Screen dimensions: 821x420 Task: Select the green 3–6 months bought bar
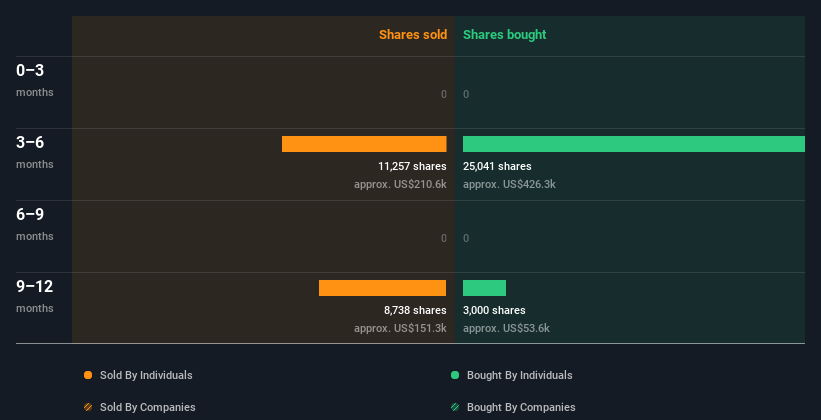click(634, 144)
